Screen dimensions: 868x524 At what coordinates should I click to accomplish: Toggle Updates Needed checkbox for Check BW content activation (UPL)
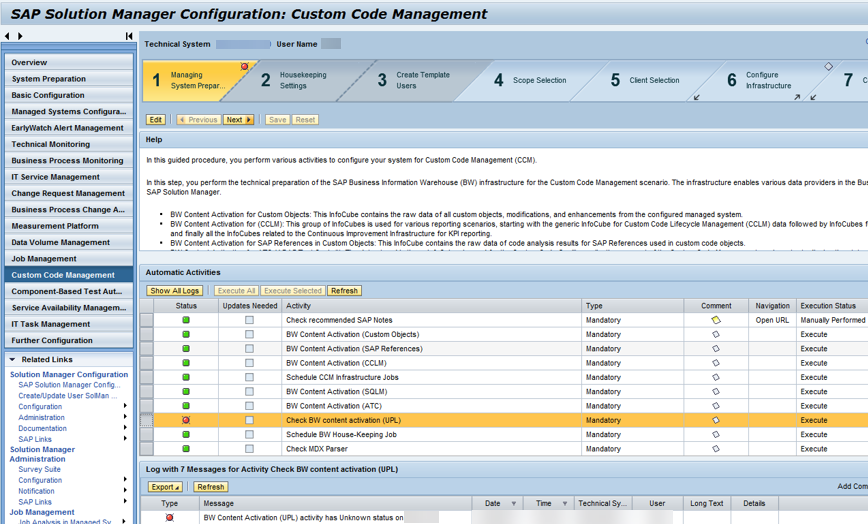pos(250,420)
